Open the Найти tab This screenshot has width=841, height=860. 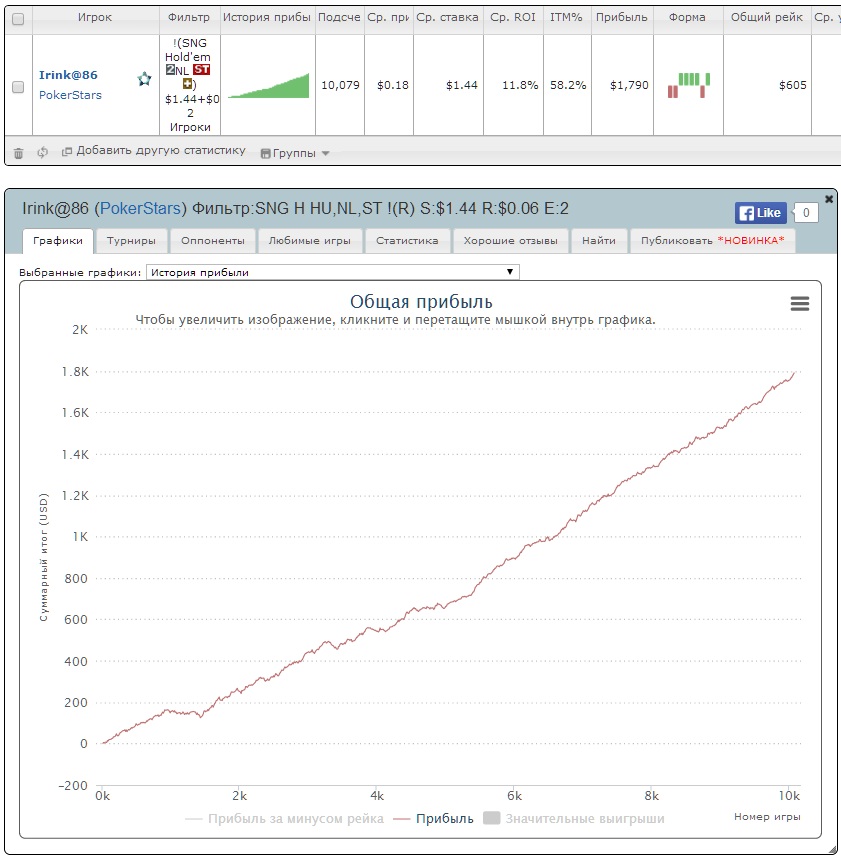click(599, 241)
